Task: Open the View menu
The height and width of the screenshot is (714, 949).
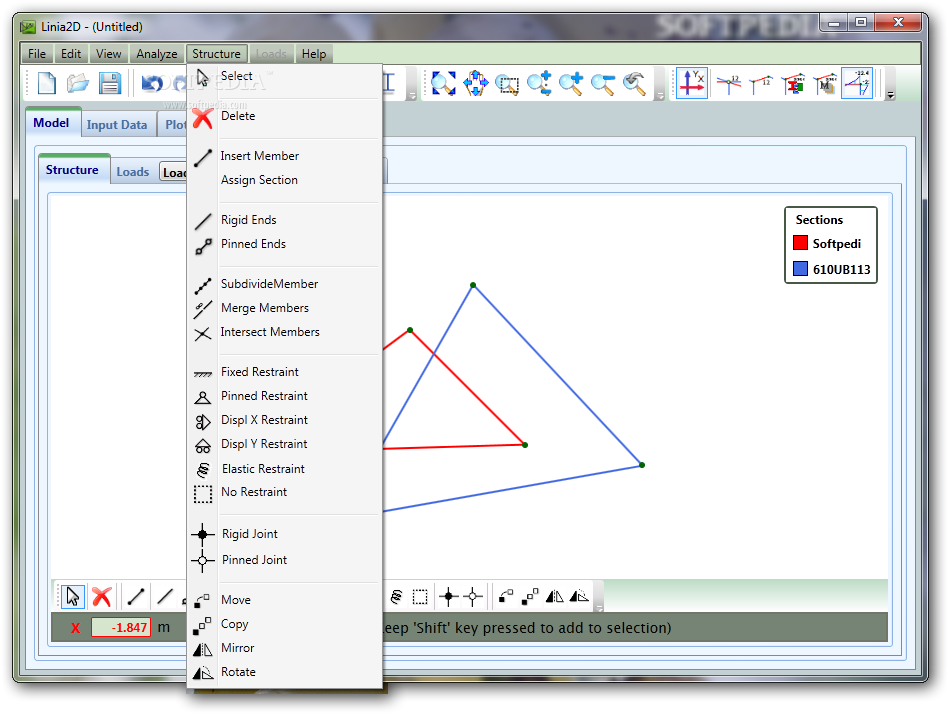Action: (108, 54)
